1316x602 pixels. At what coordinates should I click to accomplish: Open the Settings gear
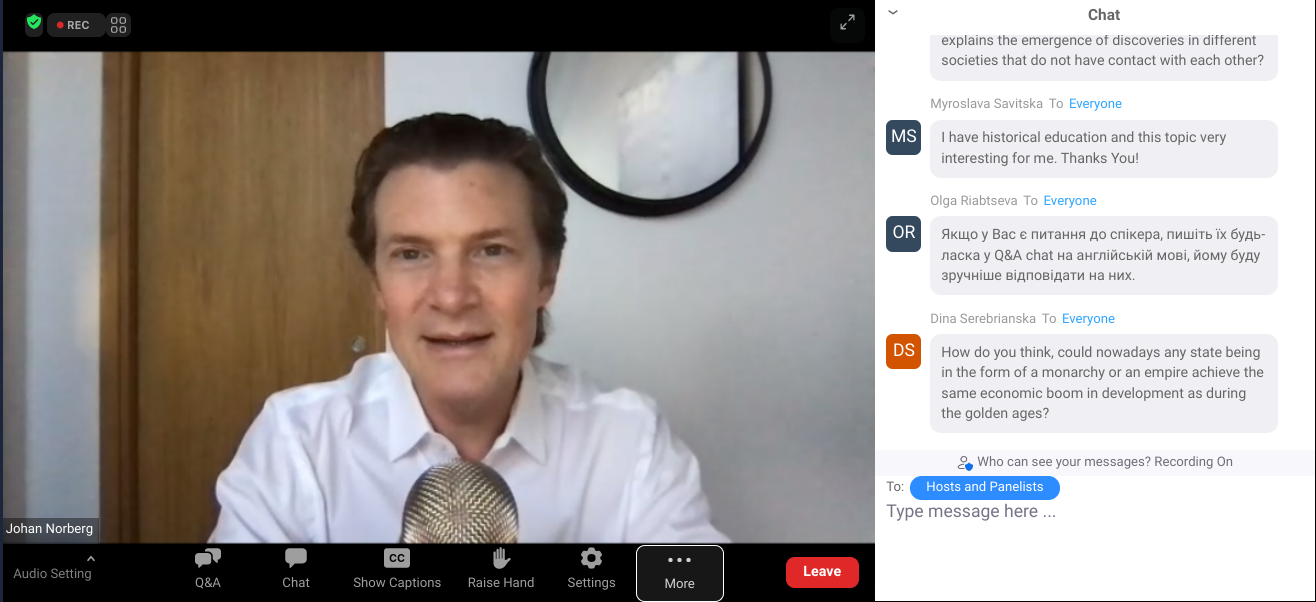coord(591,569)
